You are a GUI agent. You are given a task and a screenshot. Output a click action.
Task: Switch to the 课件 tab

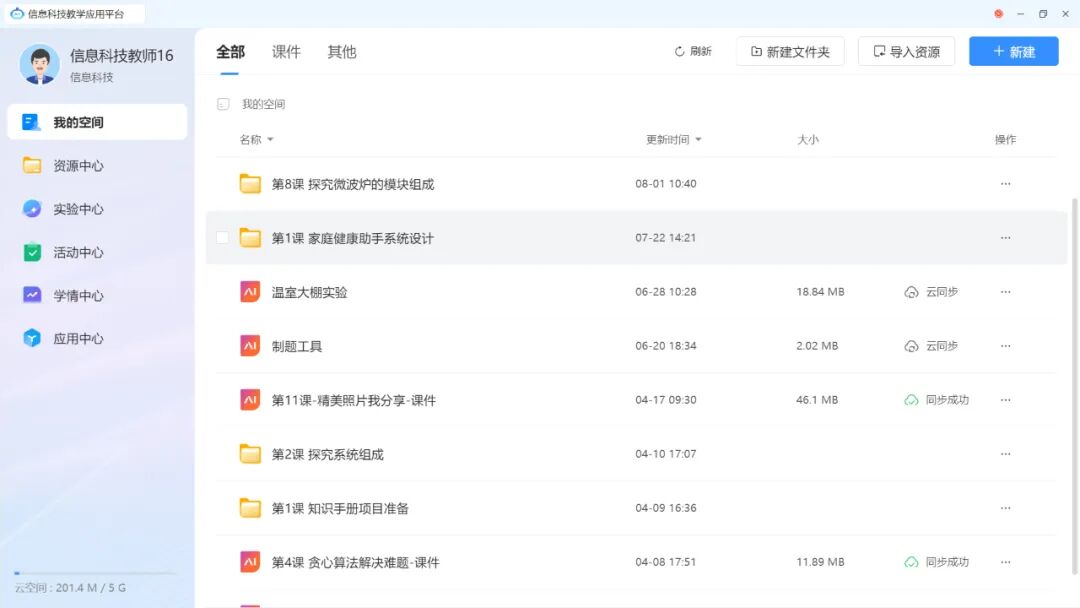[x=286, y=51]
